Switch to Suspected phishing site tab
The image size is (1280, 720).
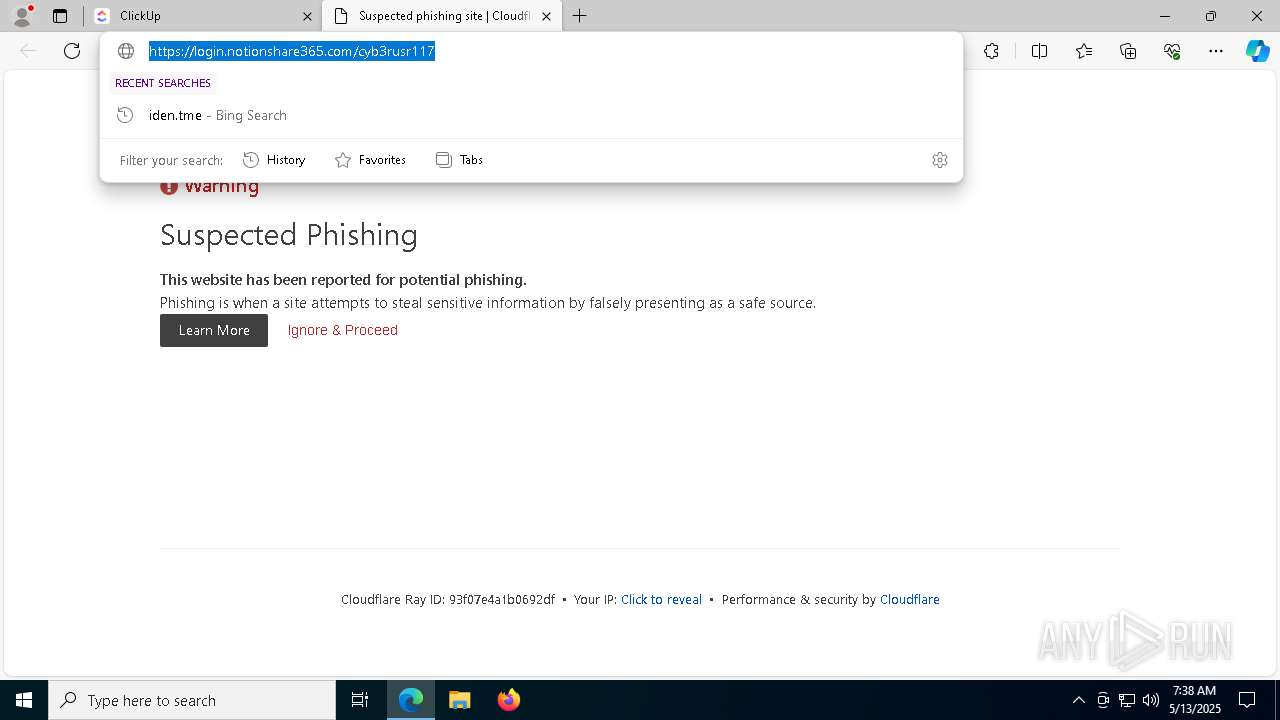click(440, 16)
